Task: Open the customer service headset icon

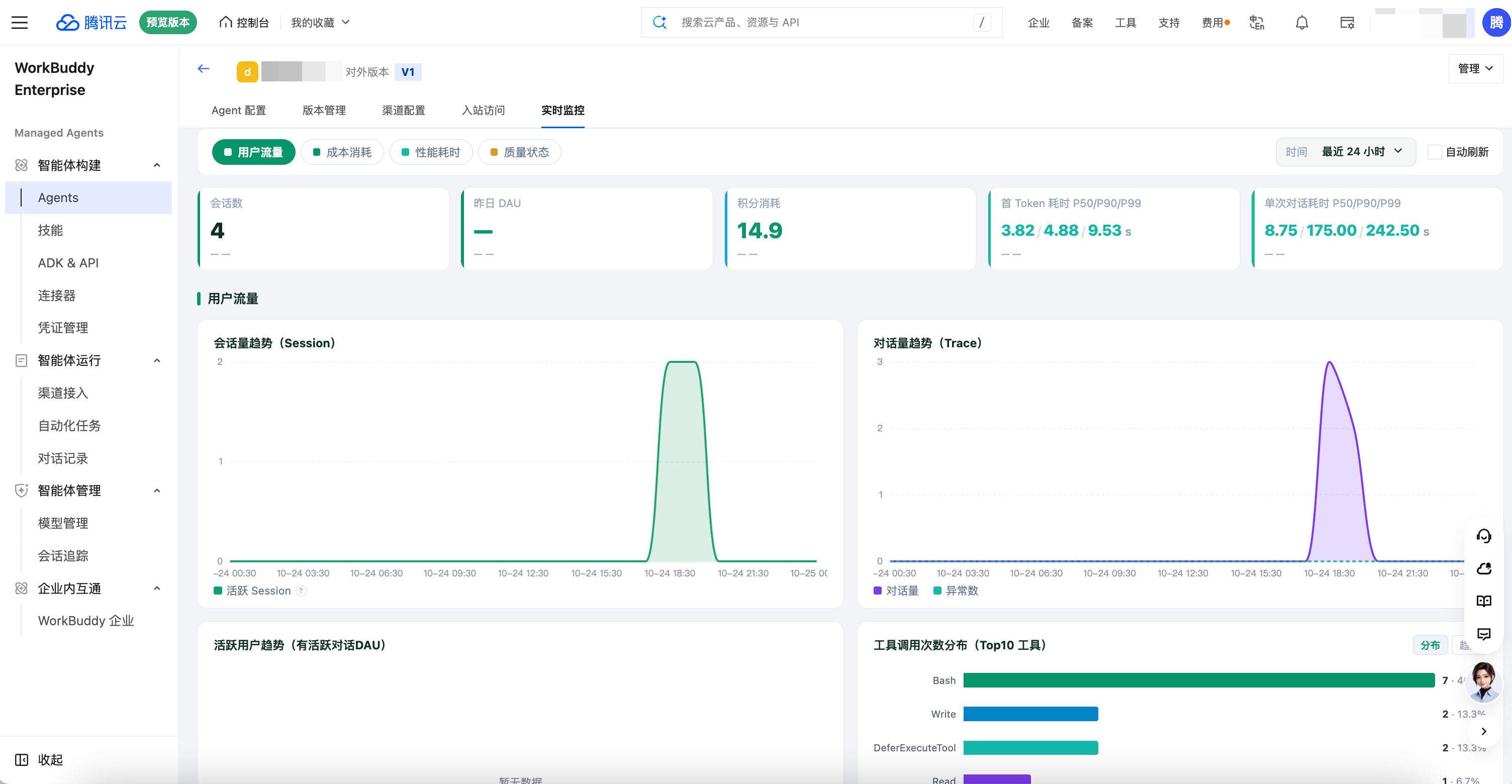Action: [x=1484, y=536]
